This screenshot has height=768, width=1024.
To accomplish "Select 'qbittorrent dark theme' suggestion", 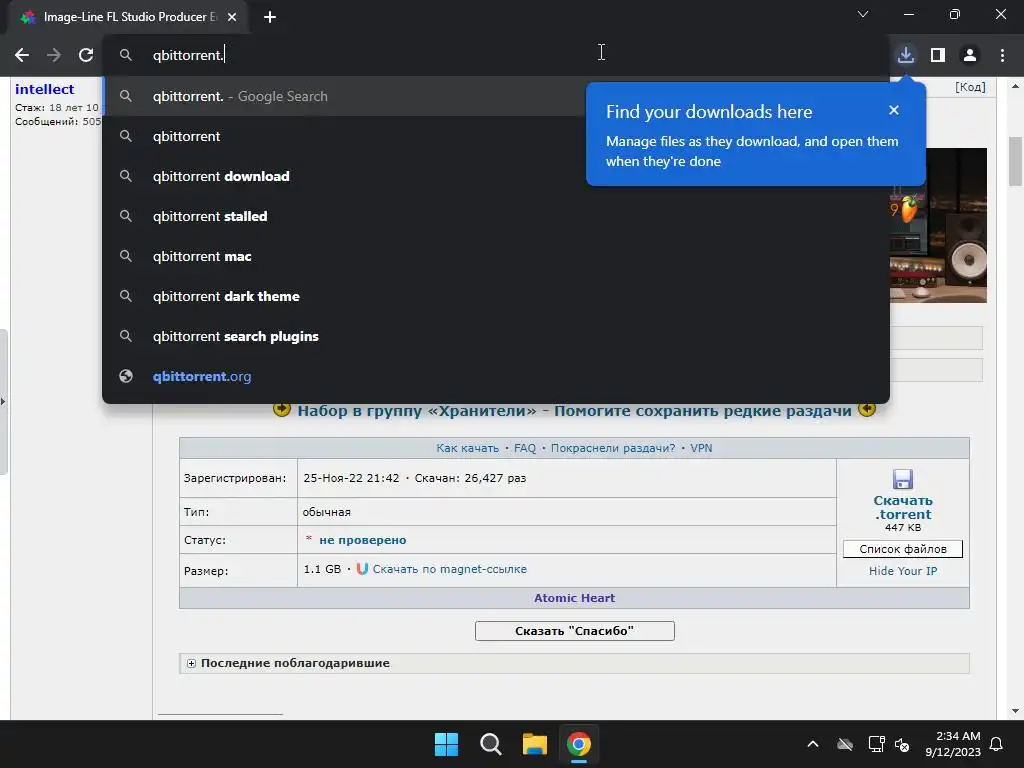I will click(496, 296).
